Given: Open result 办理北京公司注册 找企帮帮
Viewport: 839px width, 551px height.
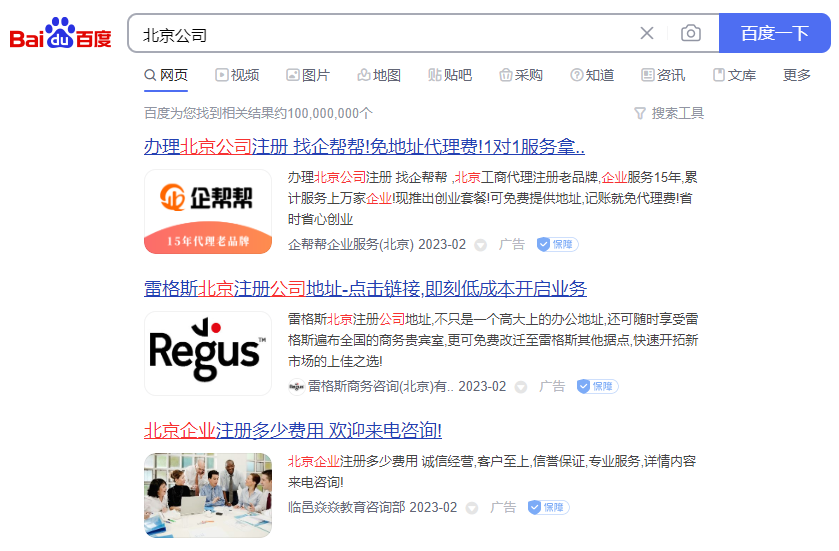Looking at the screenshot, I should (x=364, y=147).
